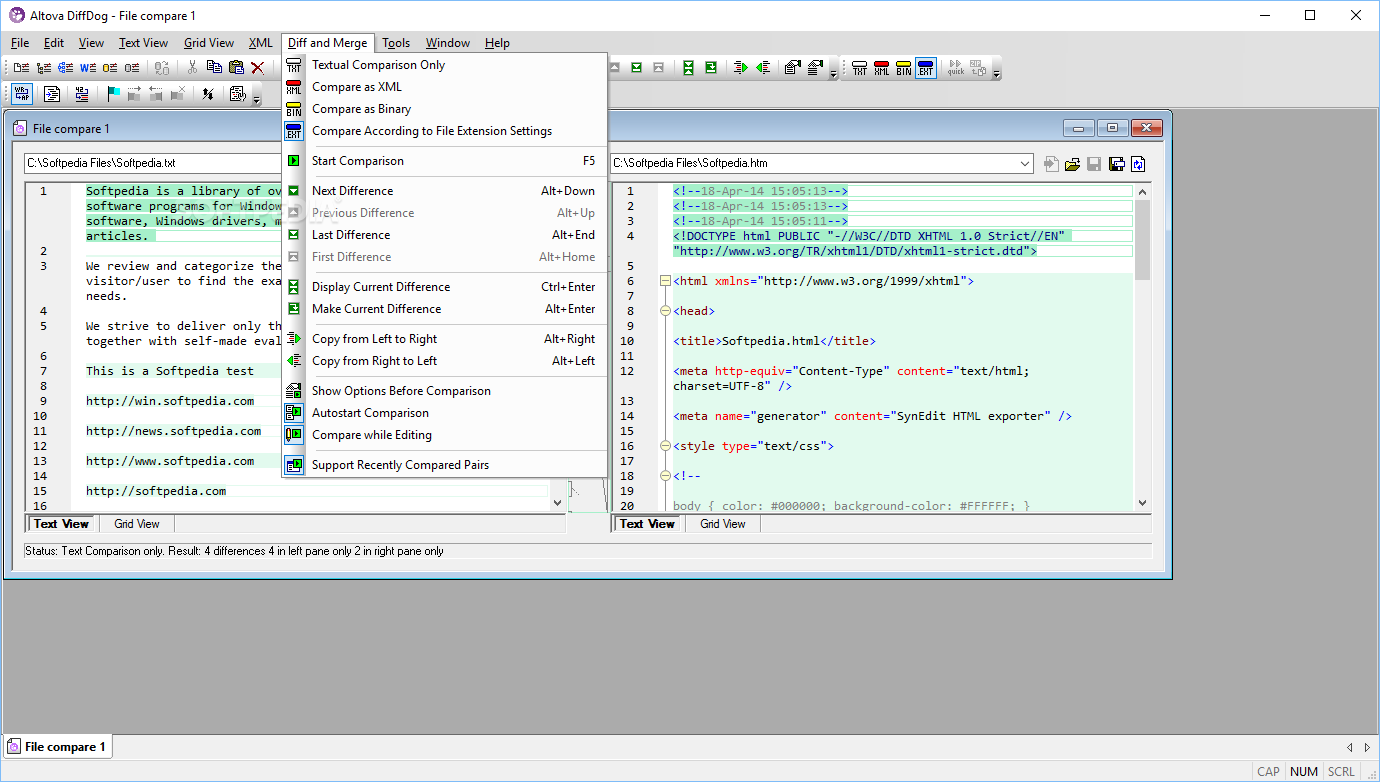Click the right pane Open file folder icon
The image size is (1380, 782).
click(1072, 164)
